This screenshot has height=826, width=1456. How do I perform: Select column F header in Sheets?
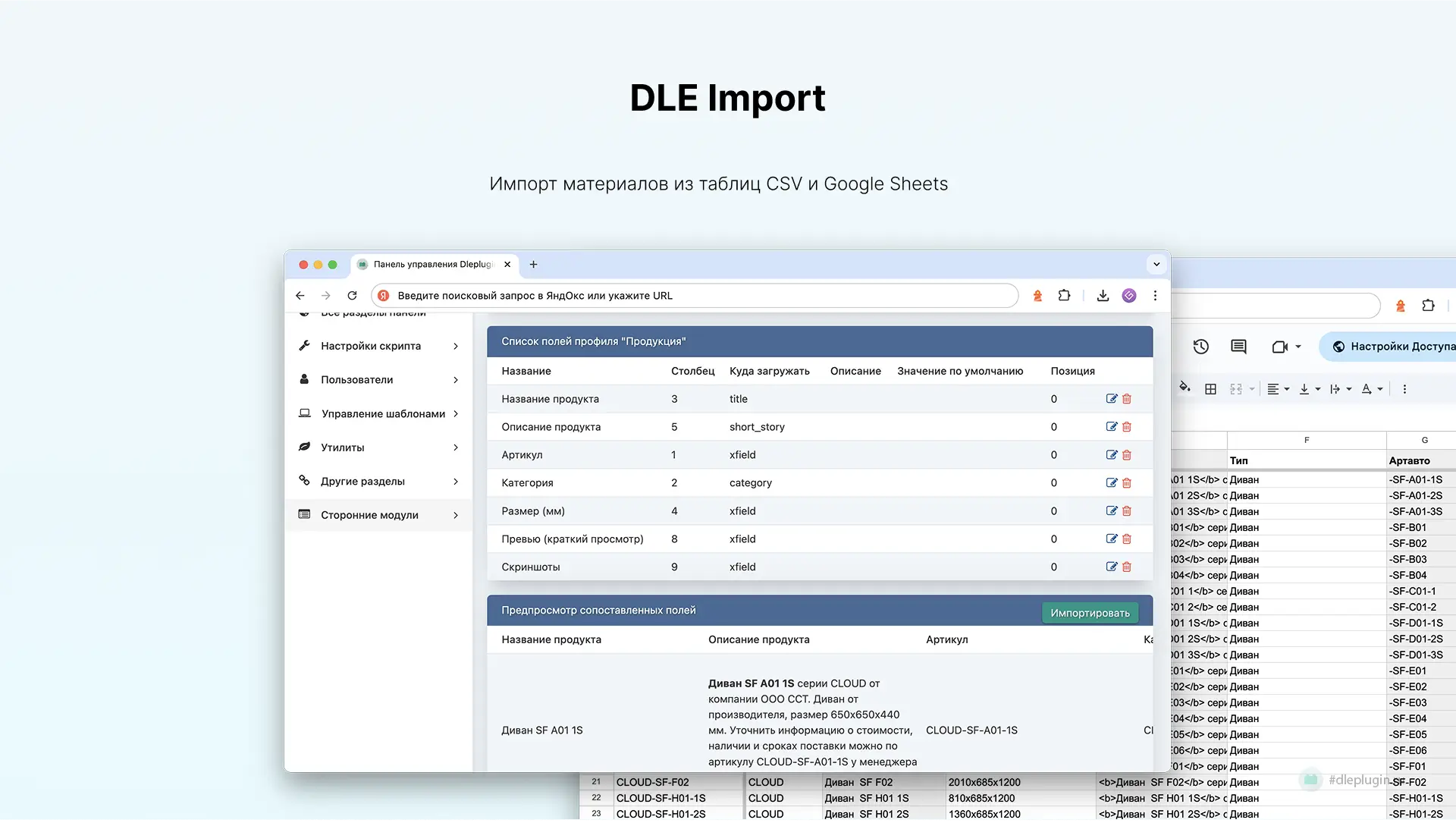coord(1307,440)
